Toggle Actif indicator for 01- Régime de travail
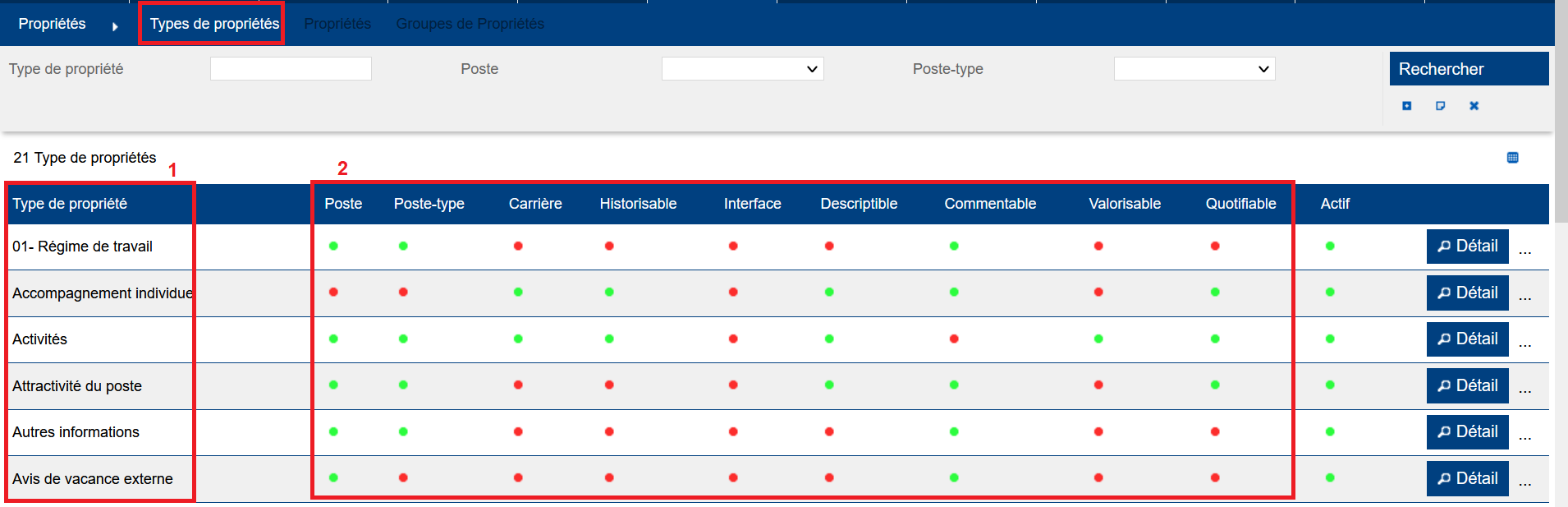The width and height of the screenshot is (1568, 507). pos(1330,246)
